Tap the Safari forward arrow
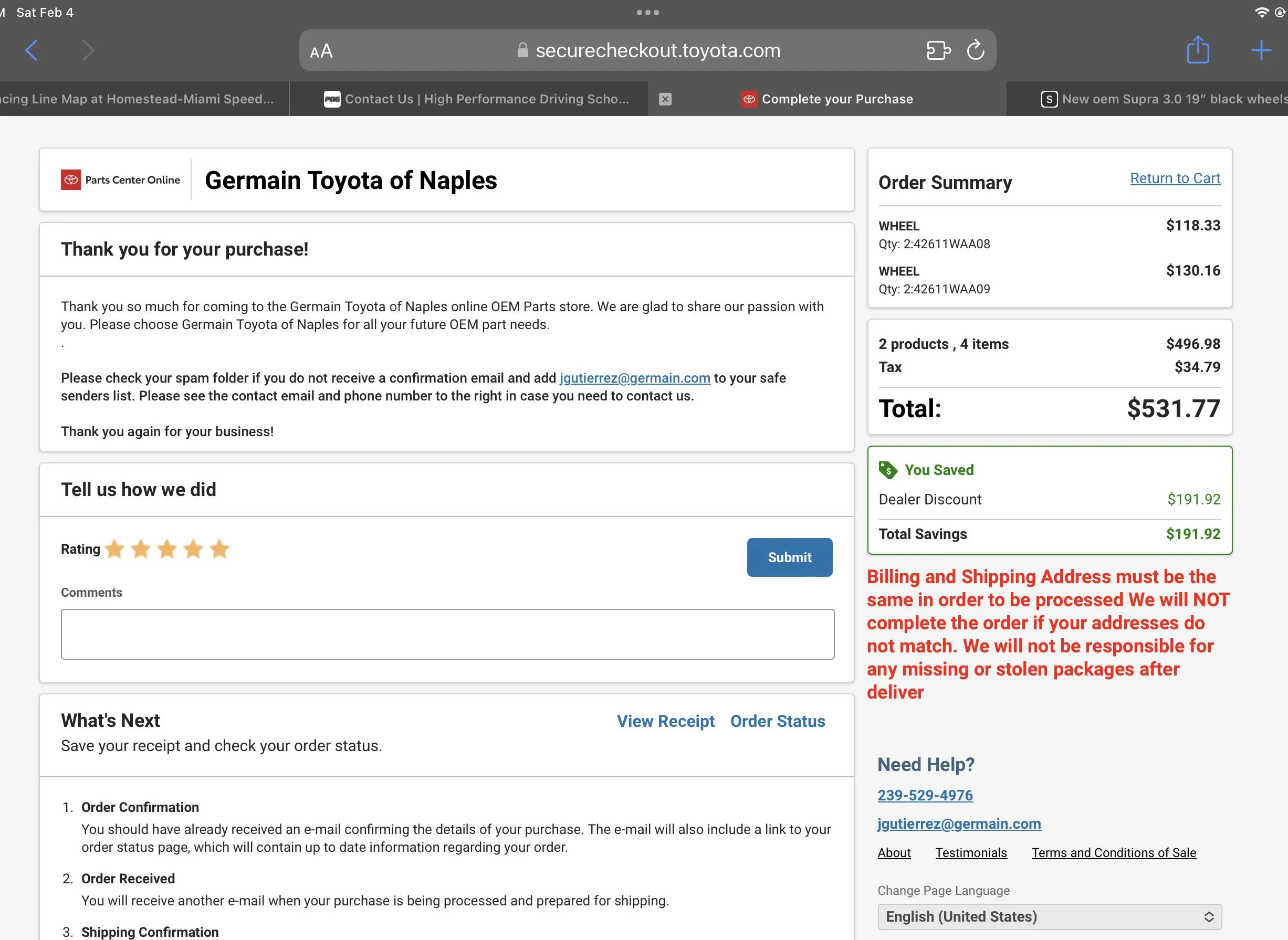1288x940 pixels. 88,50
